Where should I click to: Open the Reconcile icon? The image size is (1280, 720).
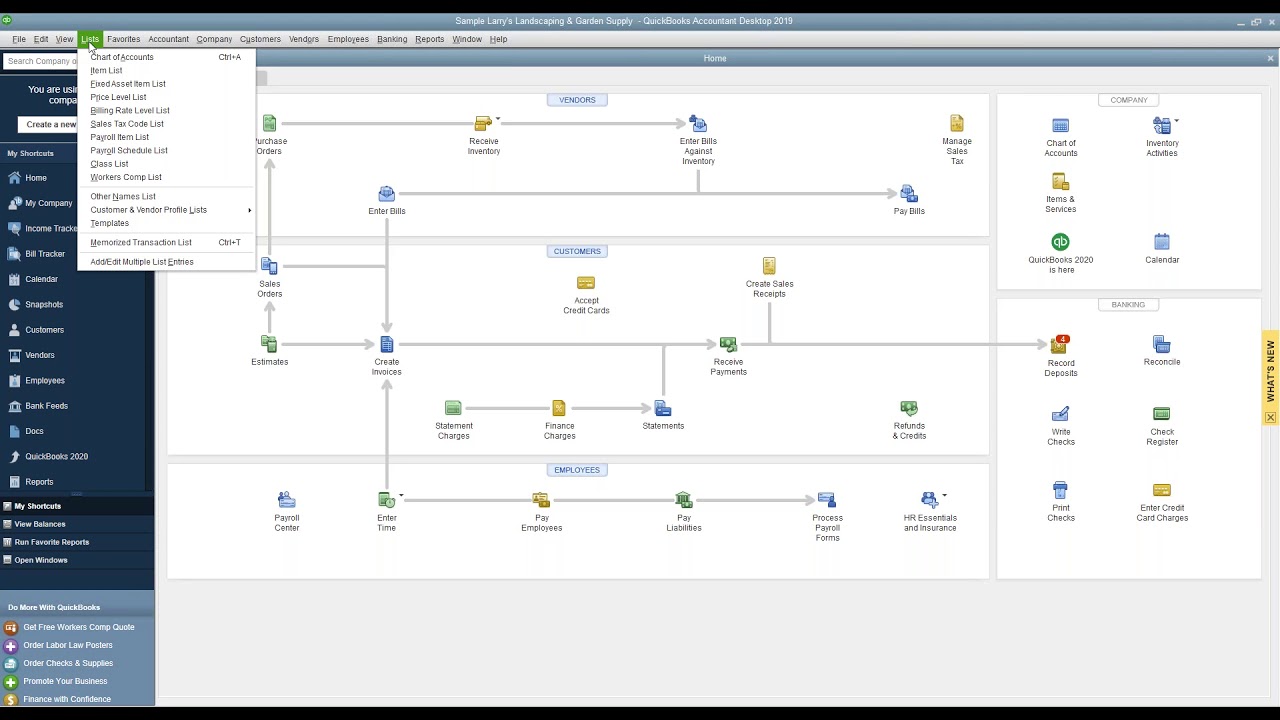click(x=1161, y=345)
